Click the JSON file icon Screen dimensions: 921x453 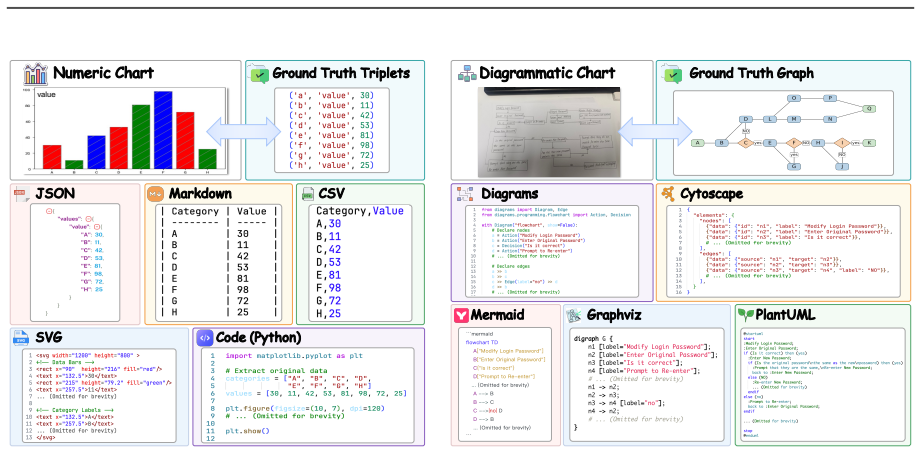click(21, 194)
